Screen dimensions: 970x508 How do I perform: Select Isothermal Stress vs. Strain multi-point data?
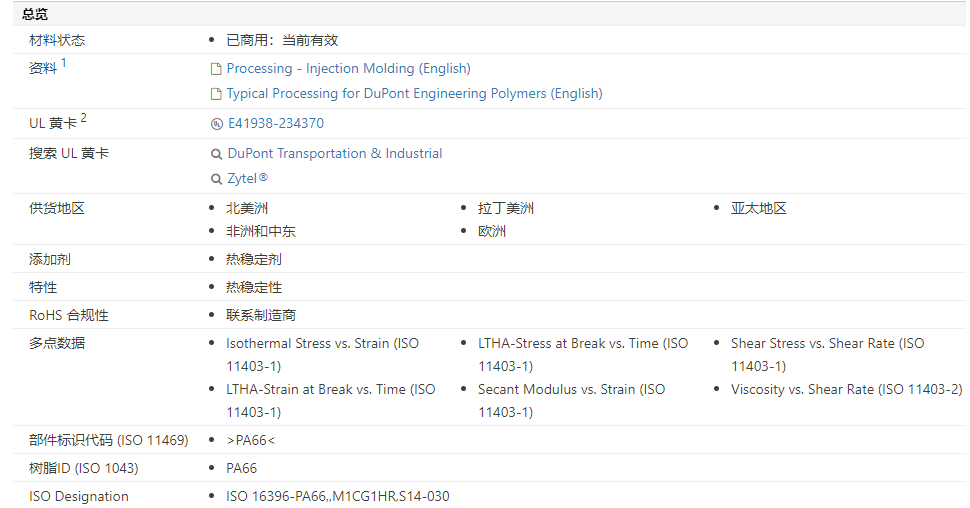322,344
